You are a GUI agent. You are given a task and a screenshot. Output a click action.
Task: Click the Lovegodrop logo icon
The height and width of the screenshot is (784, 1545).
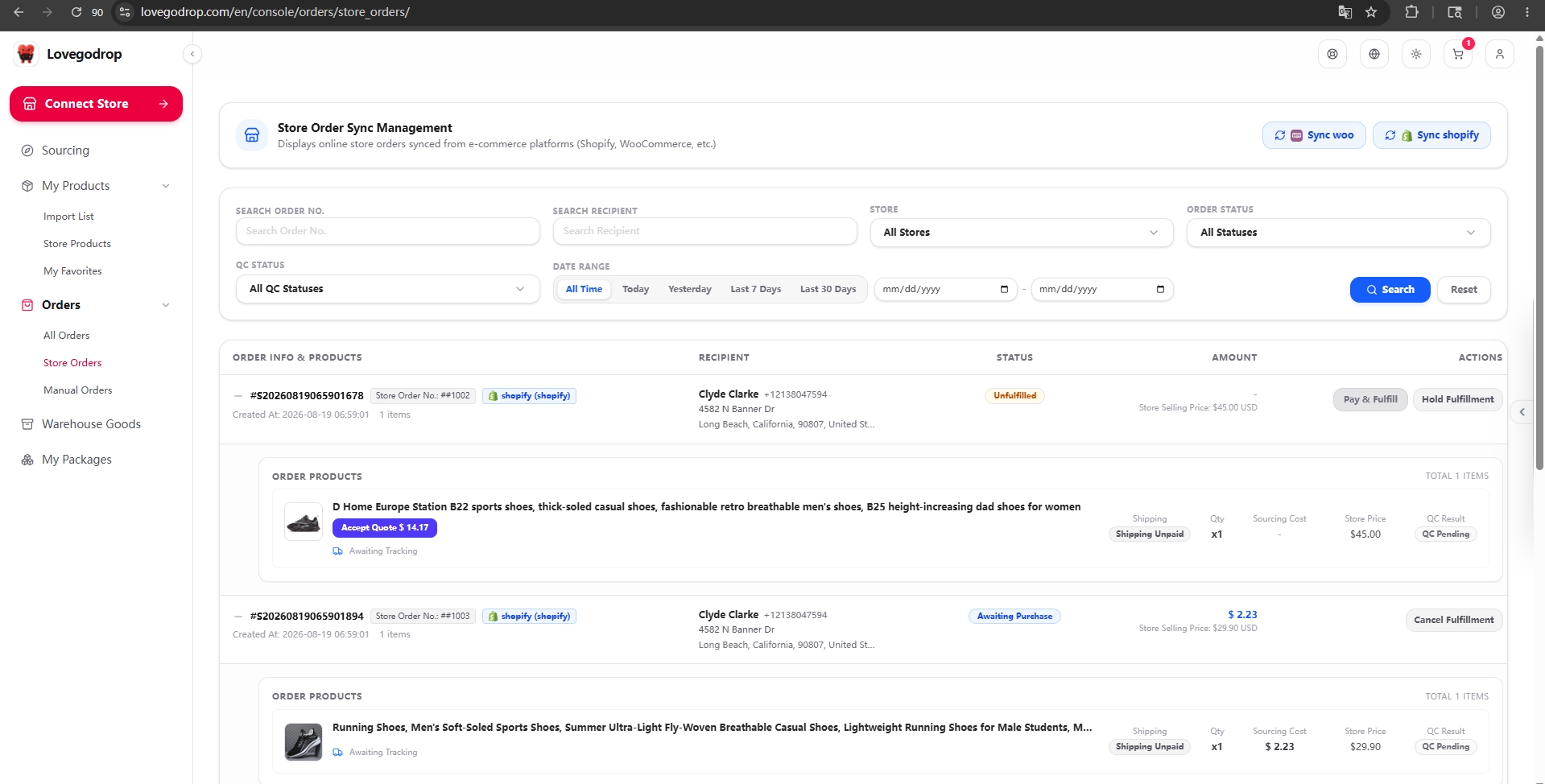click(27, 54)
